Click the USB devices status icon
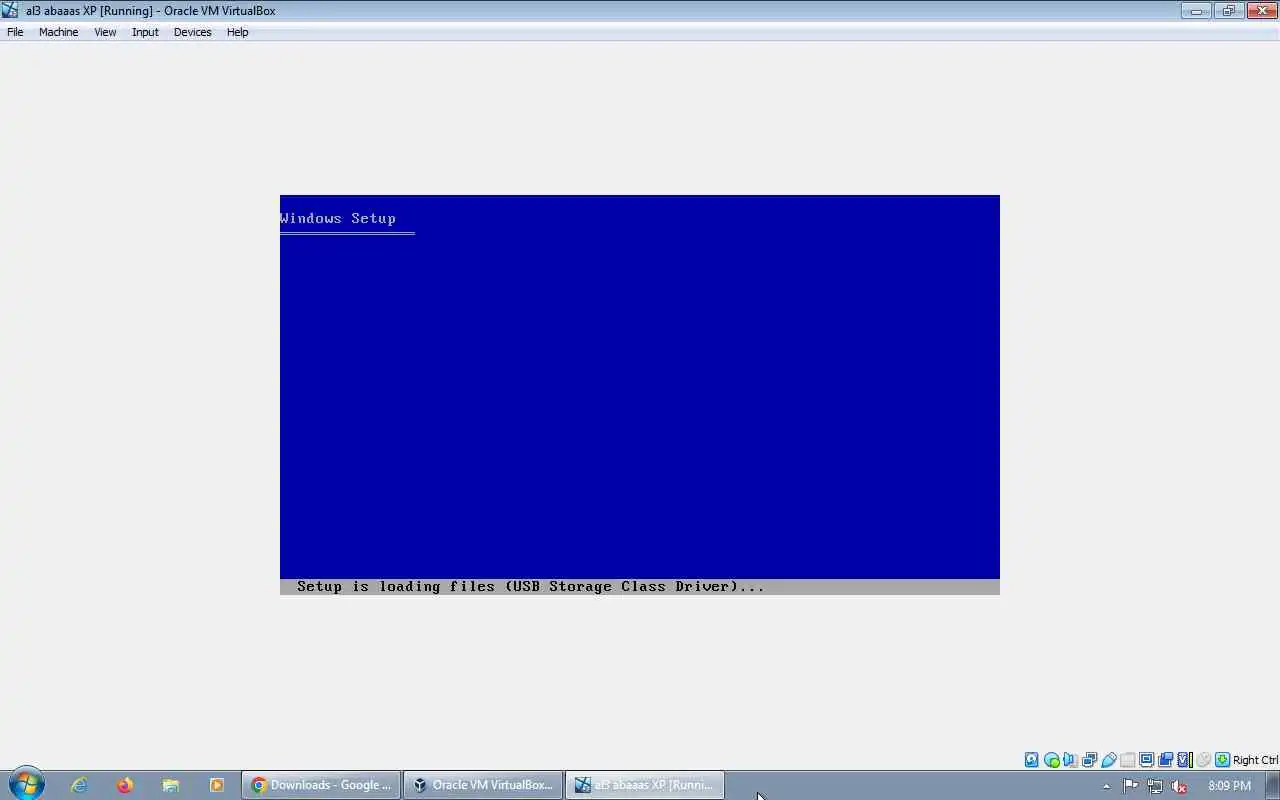This screenshot has height=800, width=1280. (x=1108, y=760)
